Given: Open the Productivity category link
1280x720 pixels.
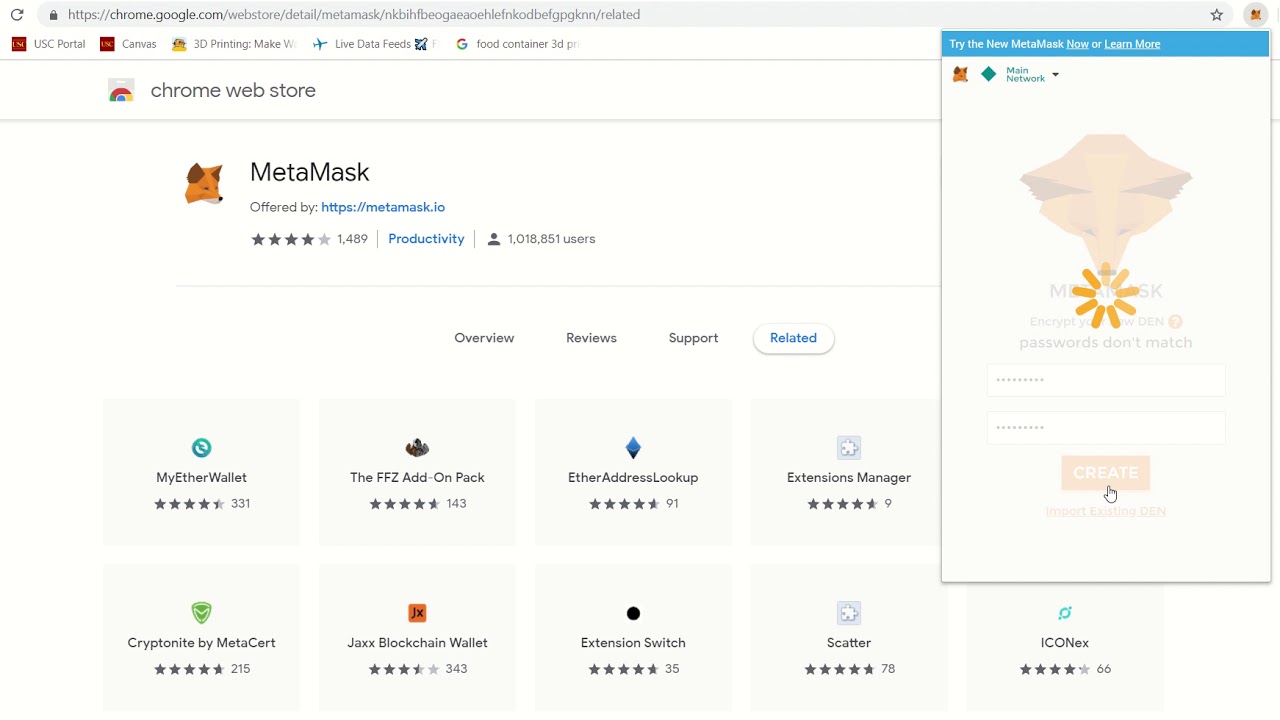Looking at the screenshot, I should 426,239.
